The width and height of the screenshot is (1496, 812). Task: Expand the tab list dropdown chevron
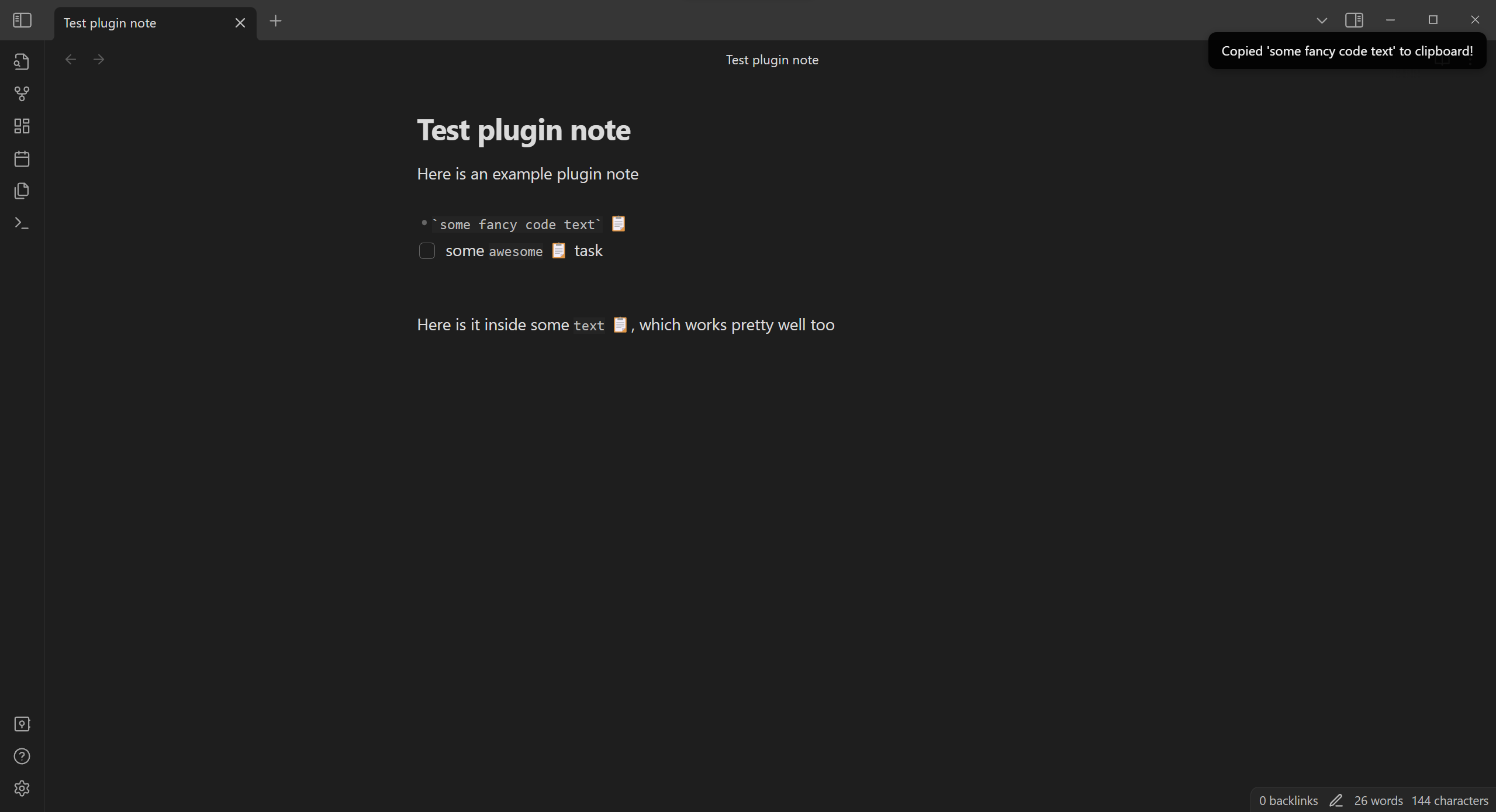coord(1321,21)
